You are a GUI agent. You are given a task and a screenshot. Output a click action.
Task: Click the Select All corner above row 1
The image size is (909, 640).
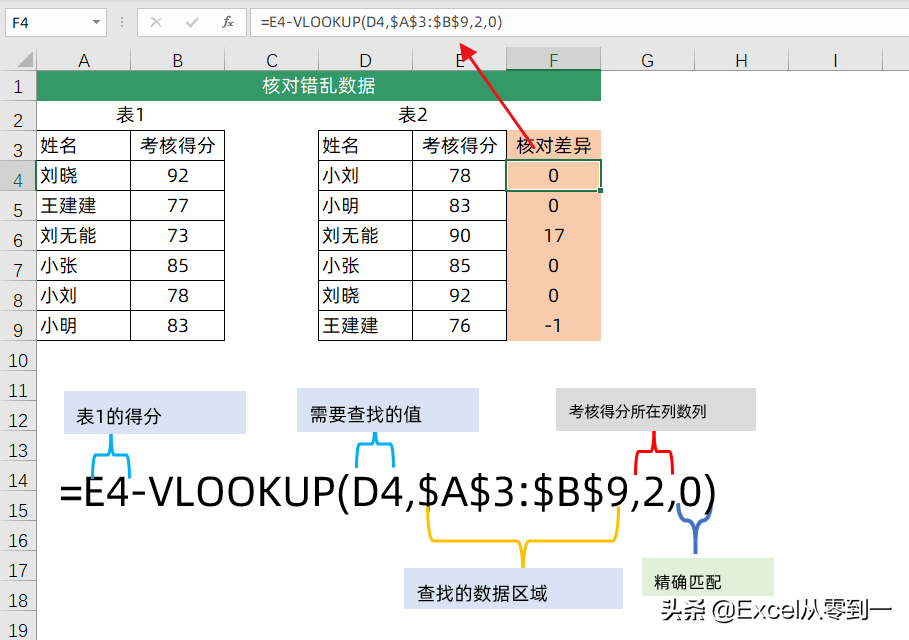(18, 60)
